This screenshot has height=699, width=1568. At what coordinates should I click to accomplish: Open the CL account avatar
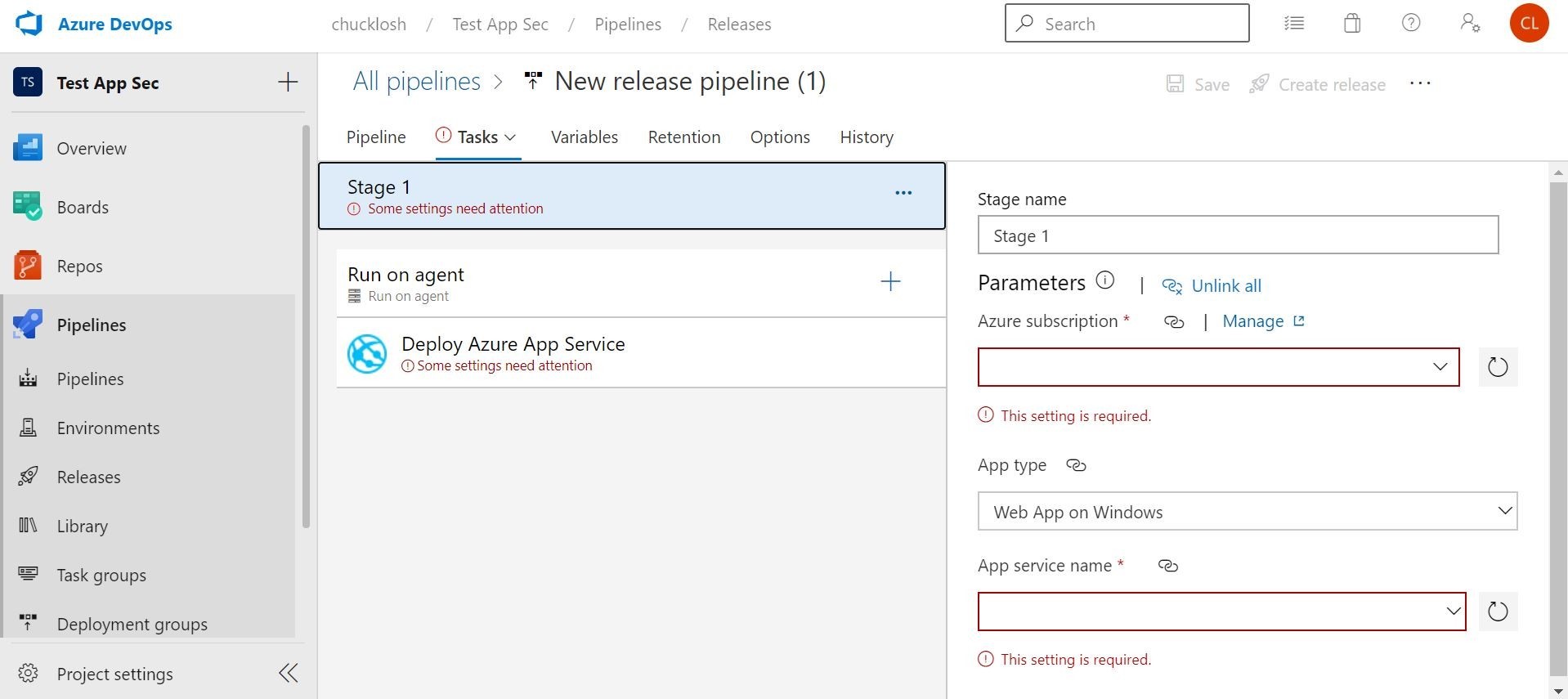coord(1529,23)
